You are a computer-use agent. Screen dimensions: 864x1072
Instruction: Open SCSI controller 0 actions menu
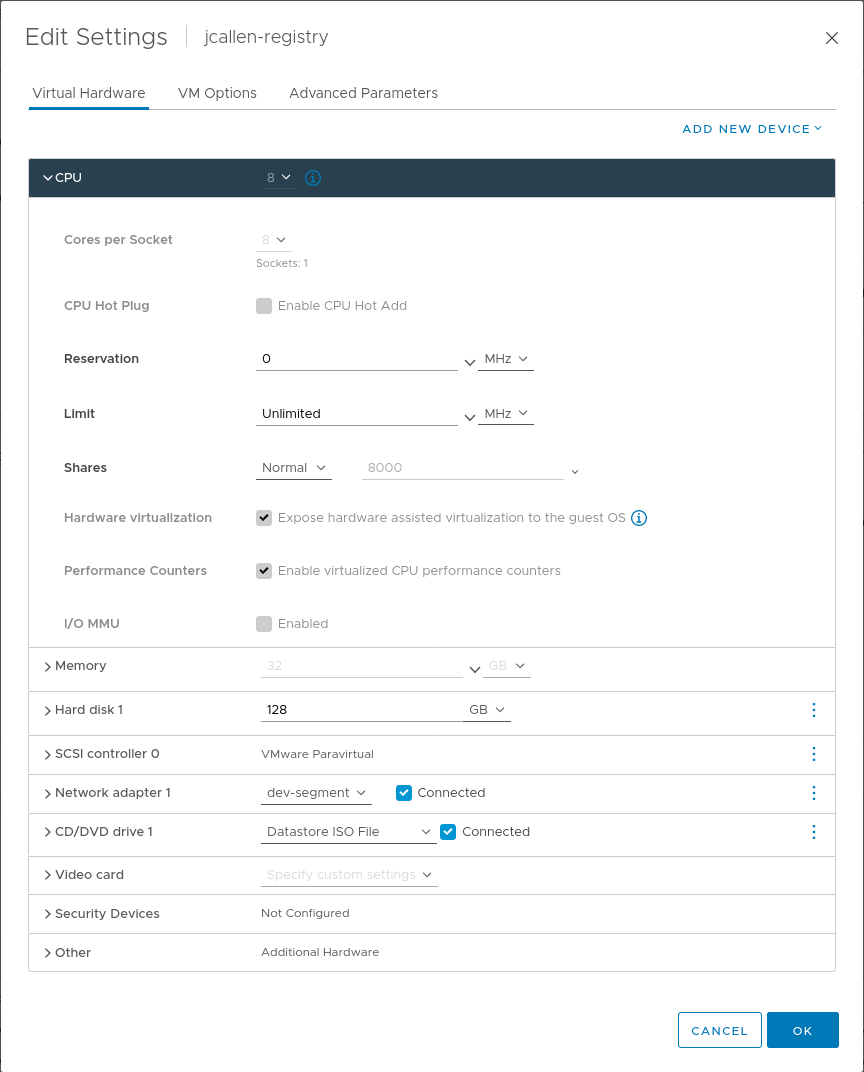click(x=813, y=754)
